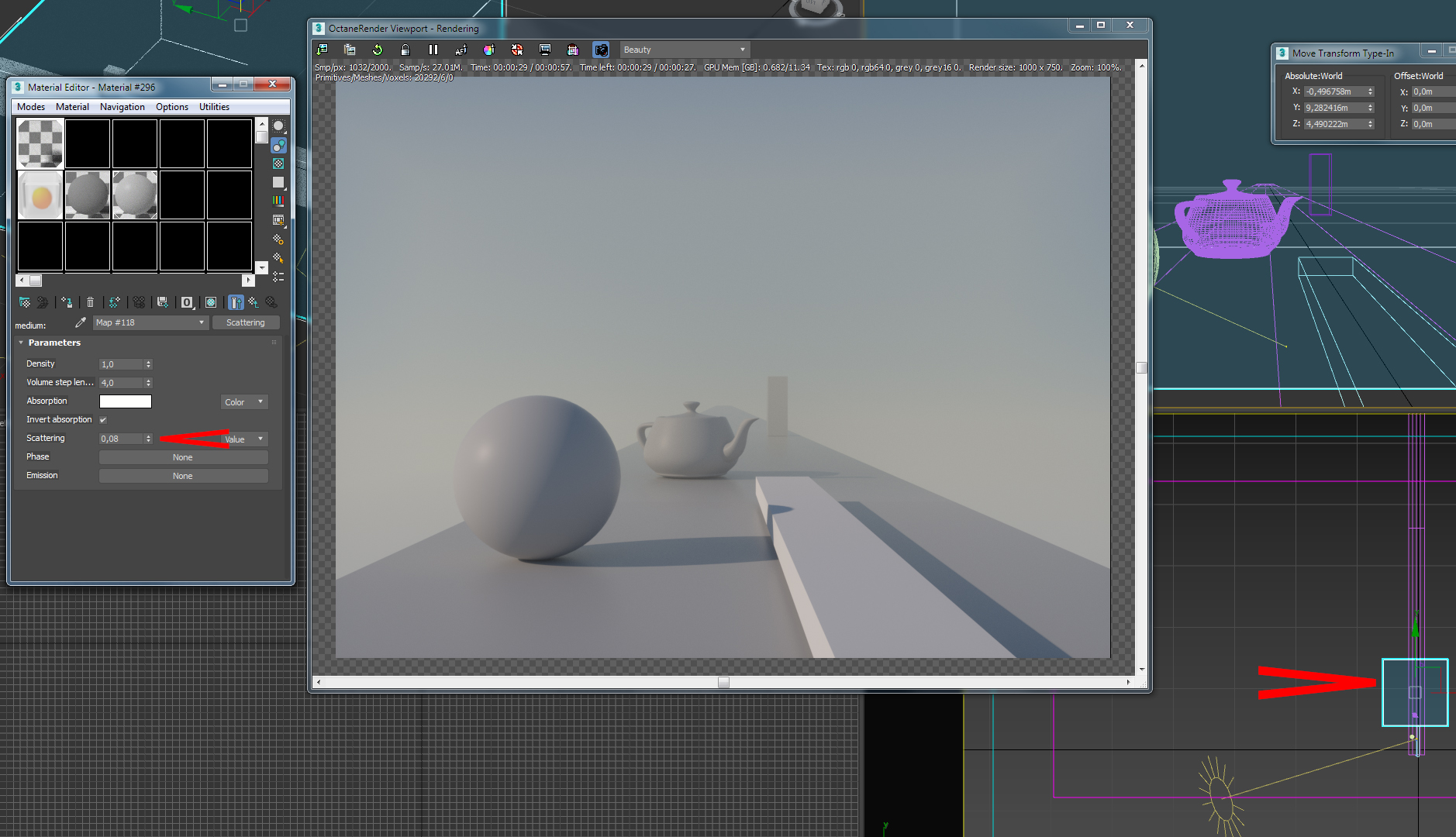The width and height of the screenshot is (1456, 837).
Task: Open the Utilities menu
Action: tap(214, 107)
